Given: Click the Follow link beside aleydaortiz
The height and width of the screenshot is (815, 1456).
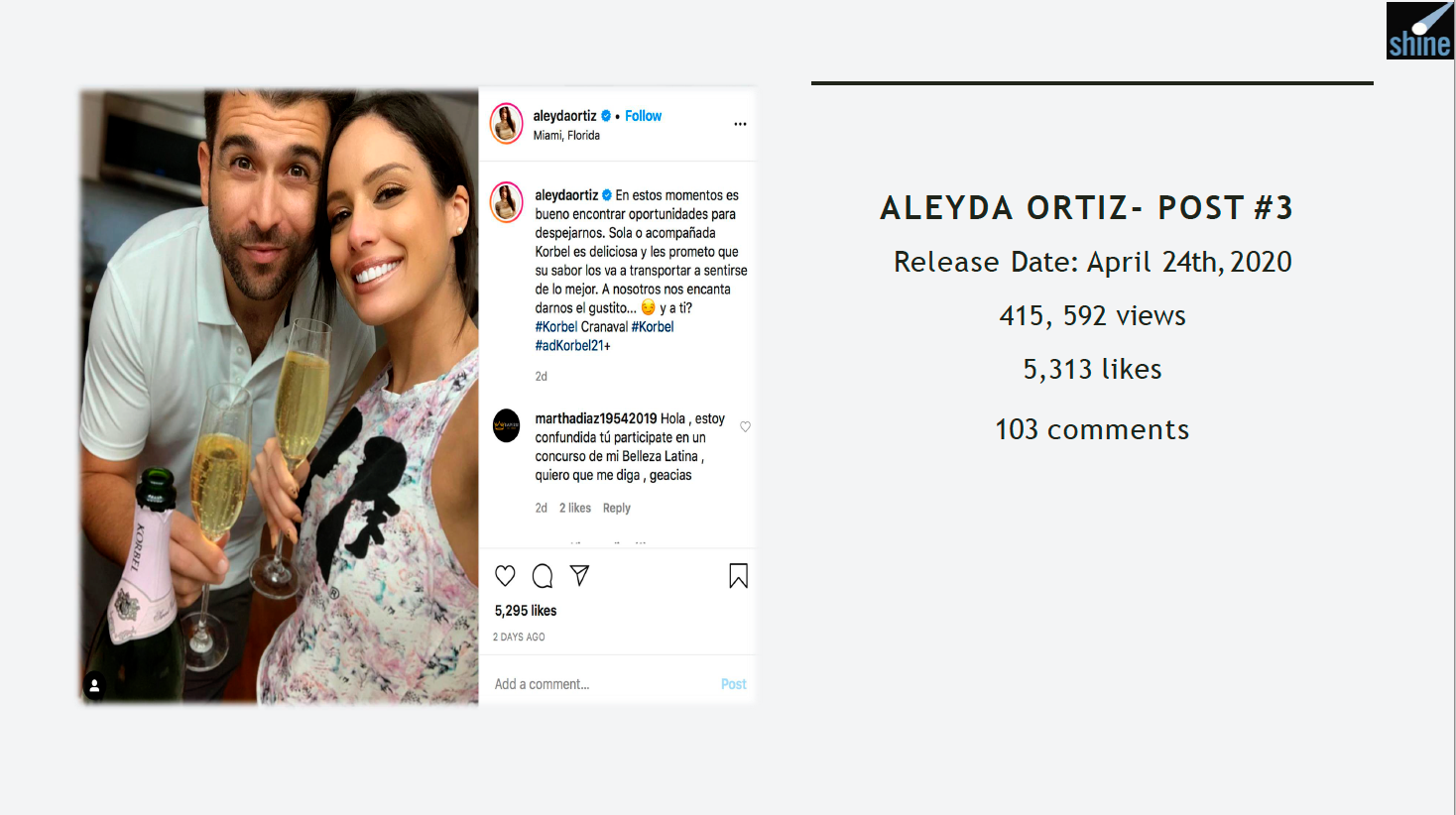Looking at the screenshot, I should (x=643, y=116).
